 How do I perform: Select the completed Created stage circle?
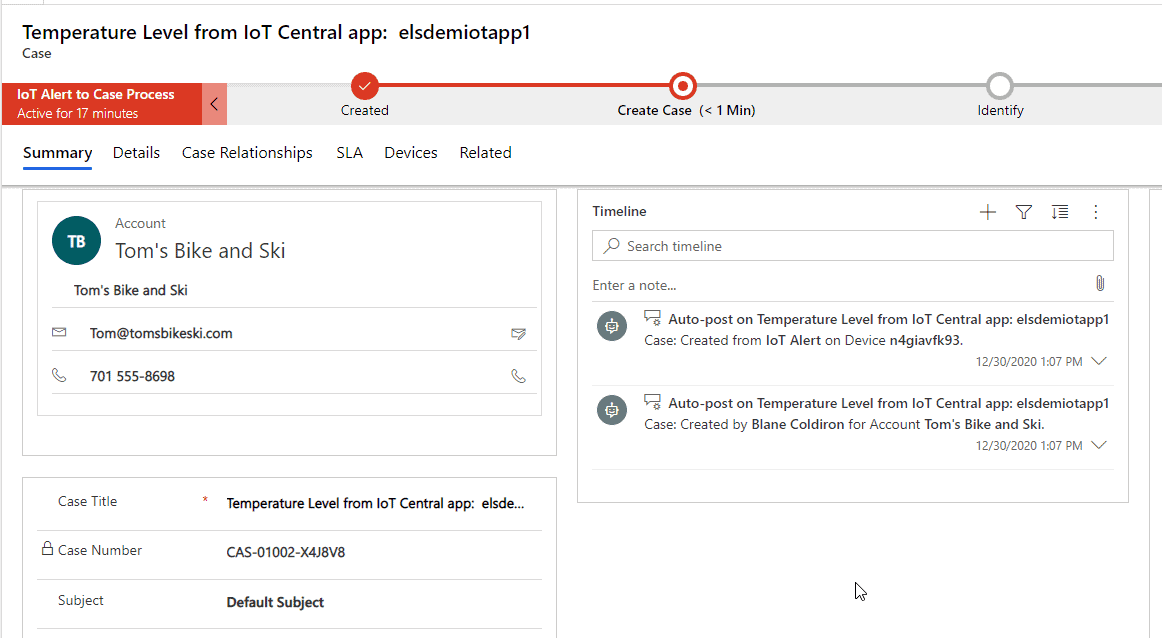pos(365,86)
